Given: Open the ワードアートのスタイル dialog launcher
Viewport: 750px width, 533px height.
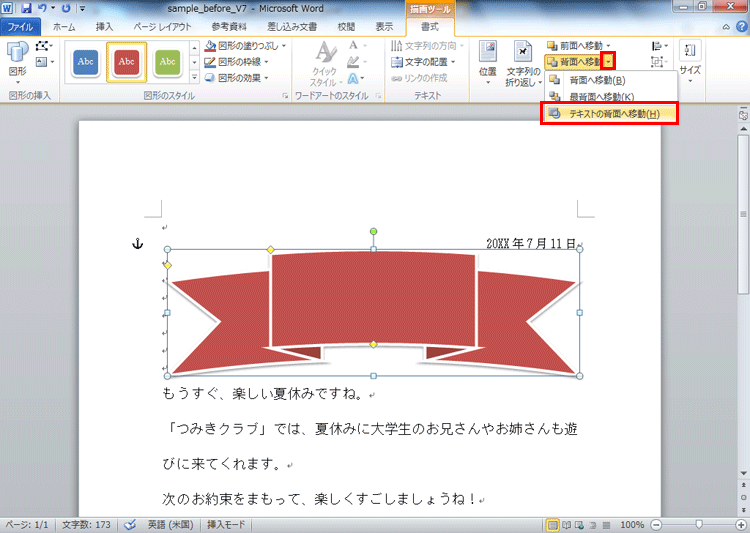Looking at the screenshot, I should [x=378, y=96].
